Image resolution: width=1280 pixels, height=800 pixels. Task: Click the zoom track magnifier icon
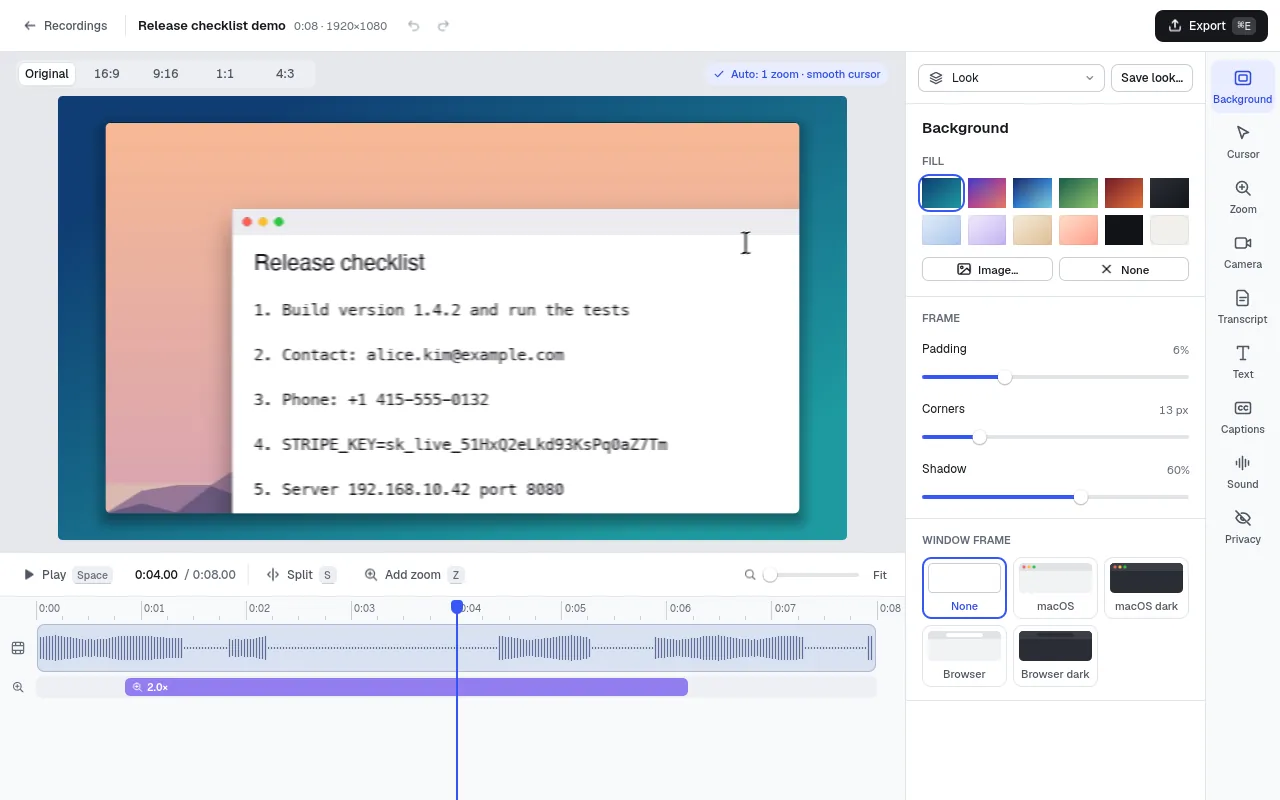pos(18,687)
